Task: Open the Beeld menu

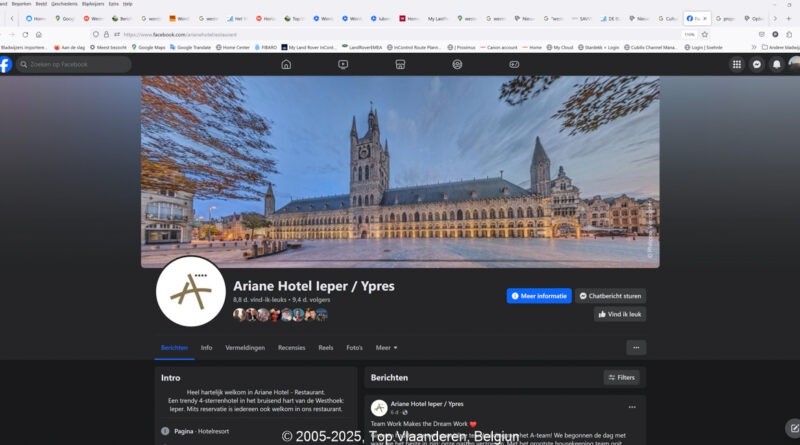Action: (x=41, y=4)
